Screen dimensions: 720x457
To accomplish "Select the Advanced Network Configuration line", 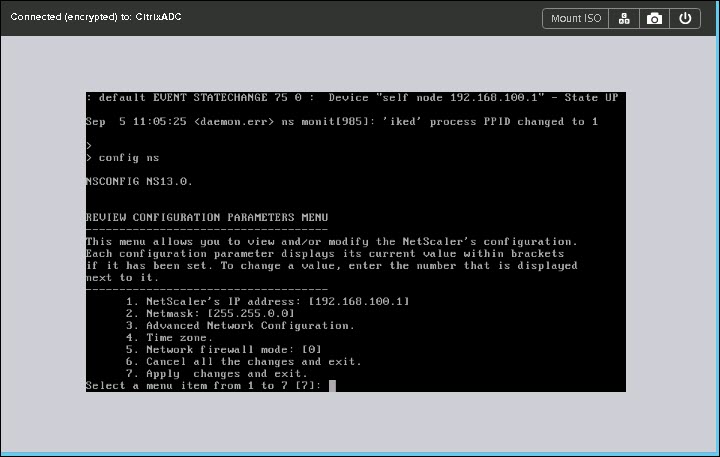I will pyautogui.click(x=240, y=325).
